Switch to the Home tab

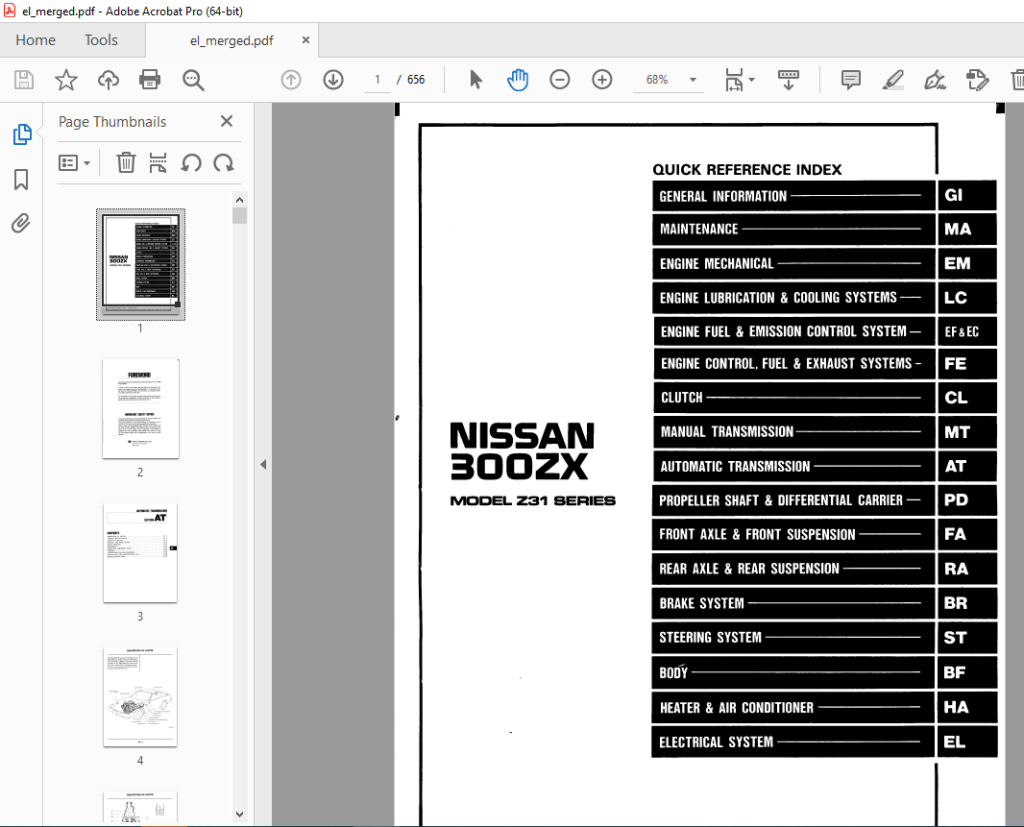coord(35,40)
